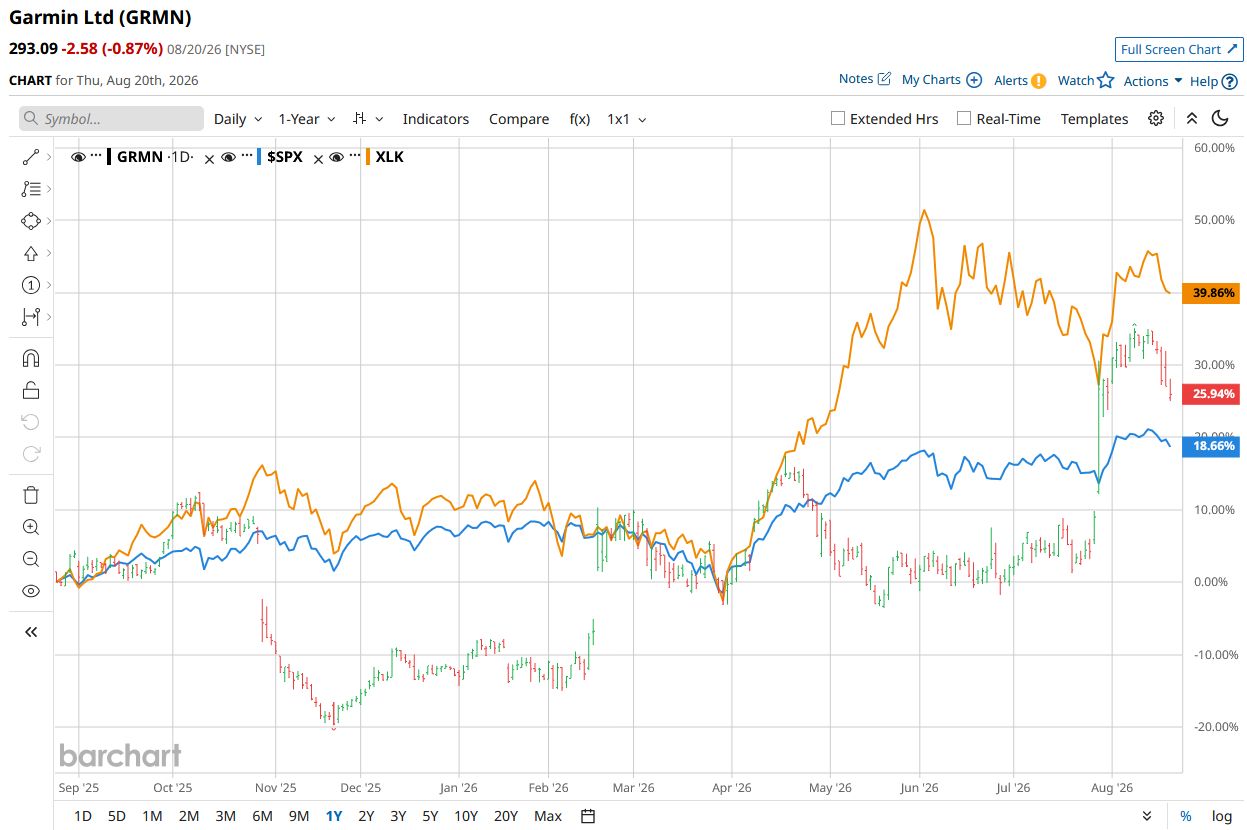Click the show/hide drawings eye icon
This screenshot has height=830, width=1247.
[x=30, y=591]
